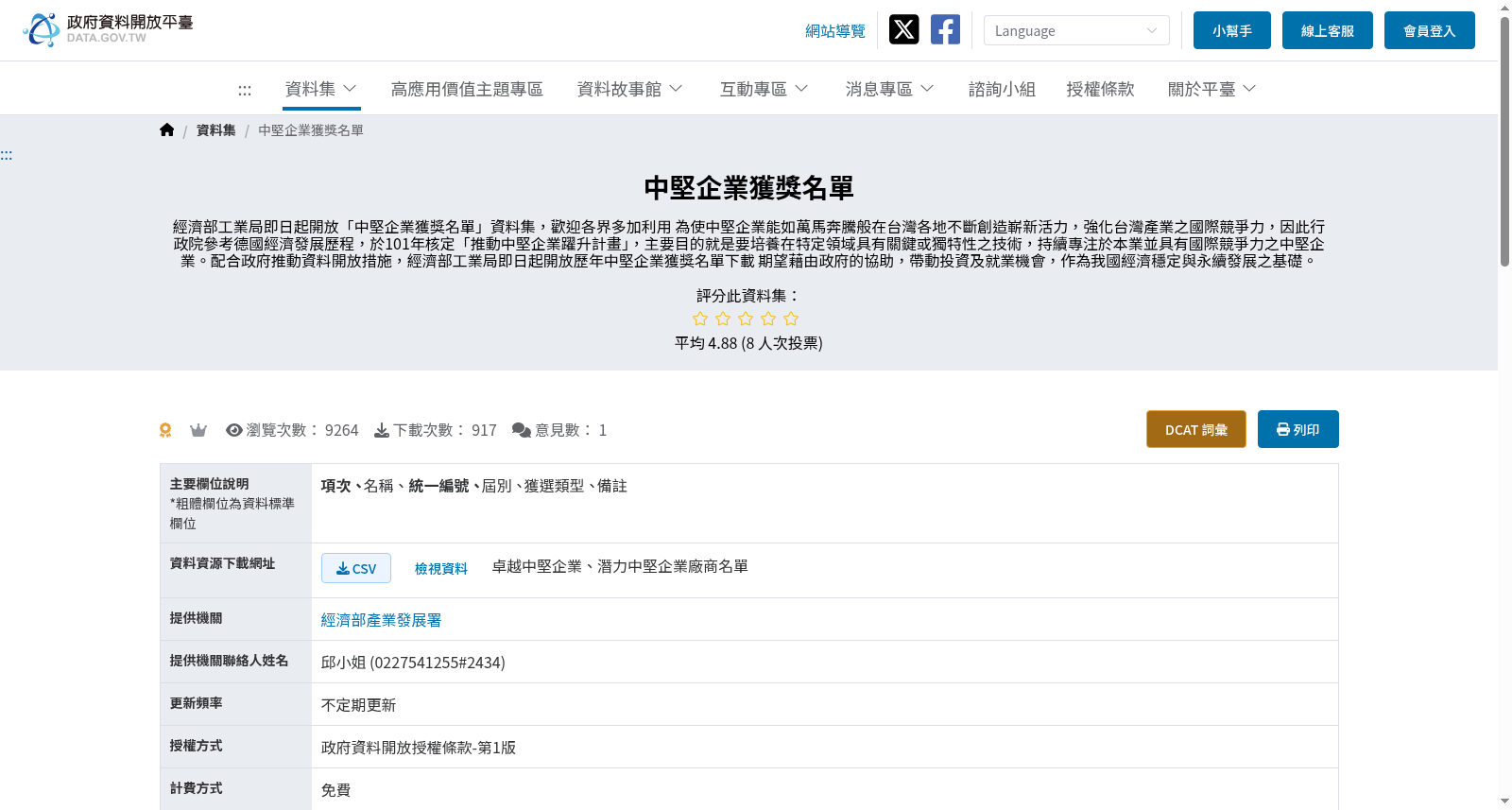
Task: Open the 檢視資料 link
Action: tap(441, 568)
